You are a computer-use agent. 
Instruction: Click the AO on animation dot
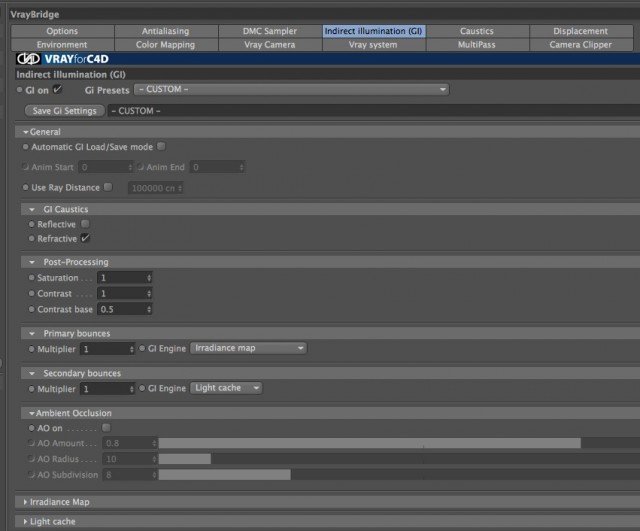point(31,428)
